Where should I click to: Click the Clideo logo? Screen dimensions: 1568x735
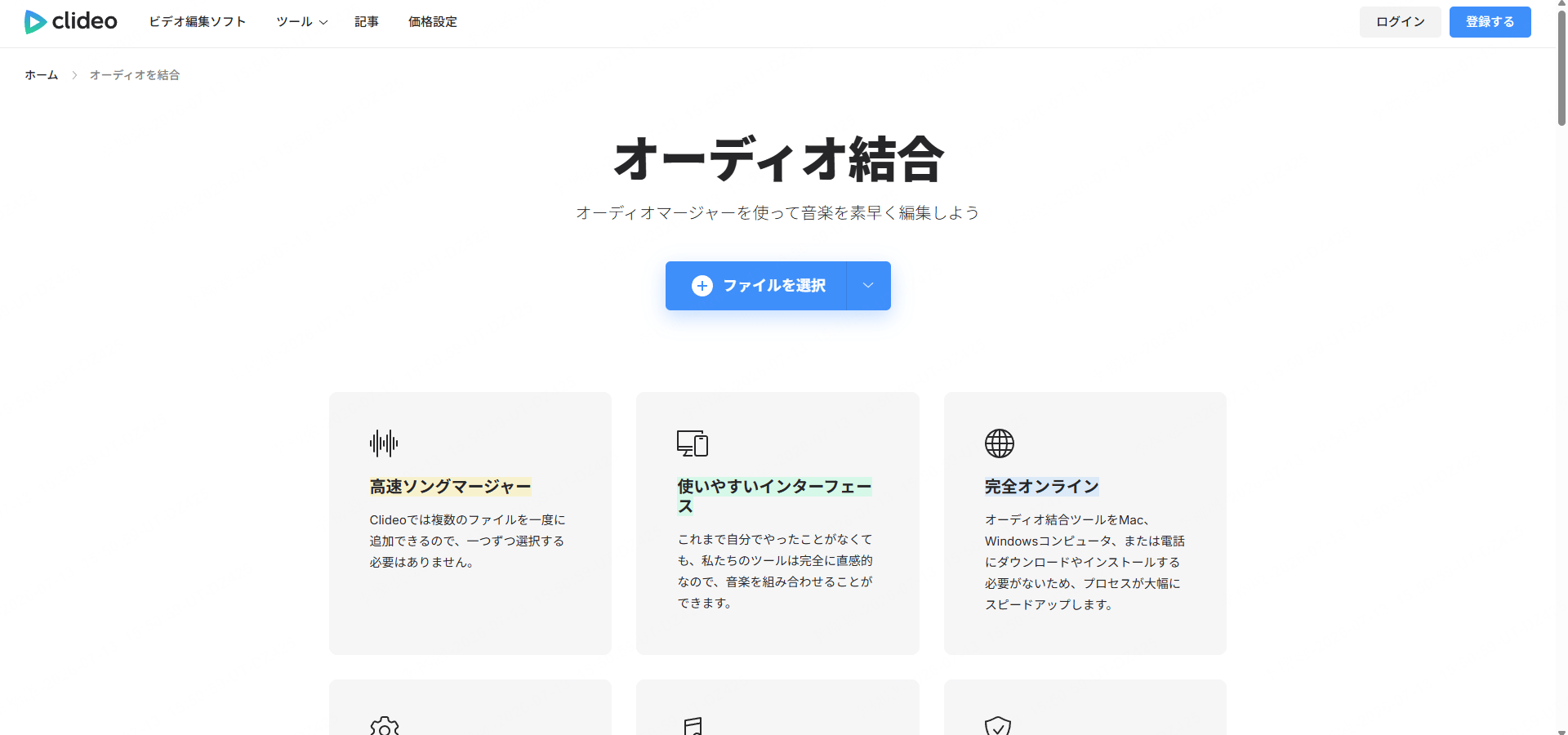pos(71,21)
